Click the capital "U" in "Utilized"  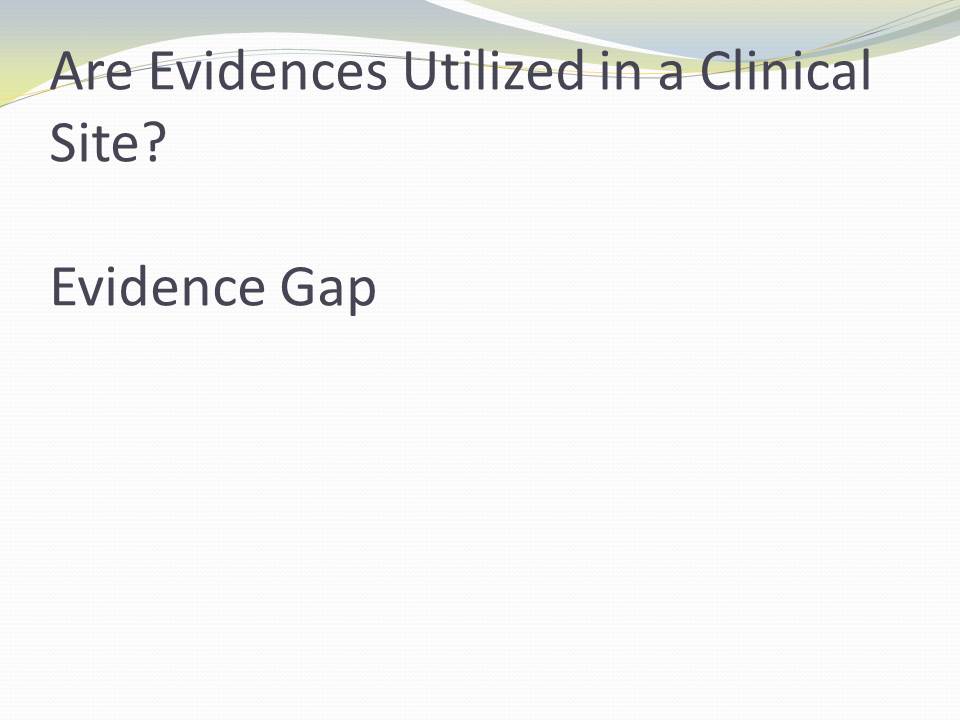420,72
